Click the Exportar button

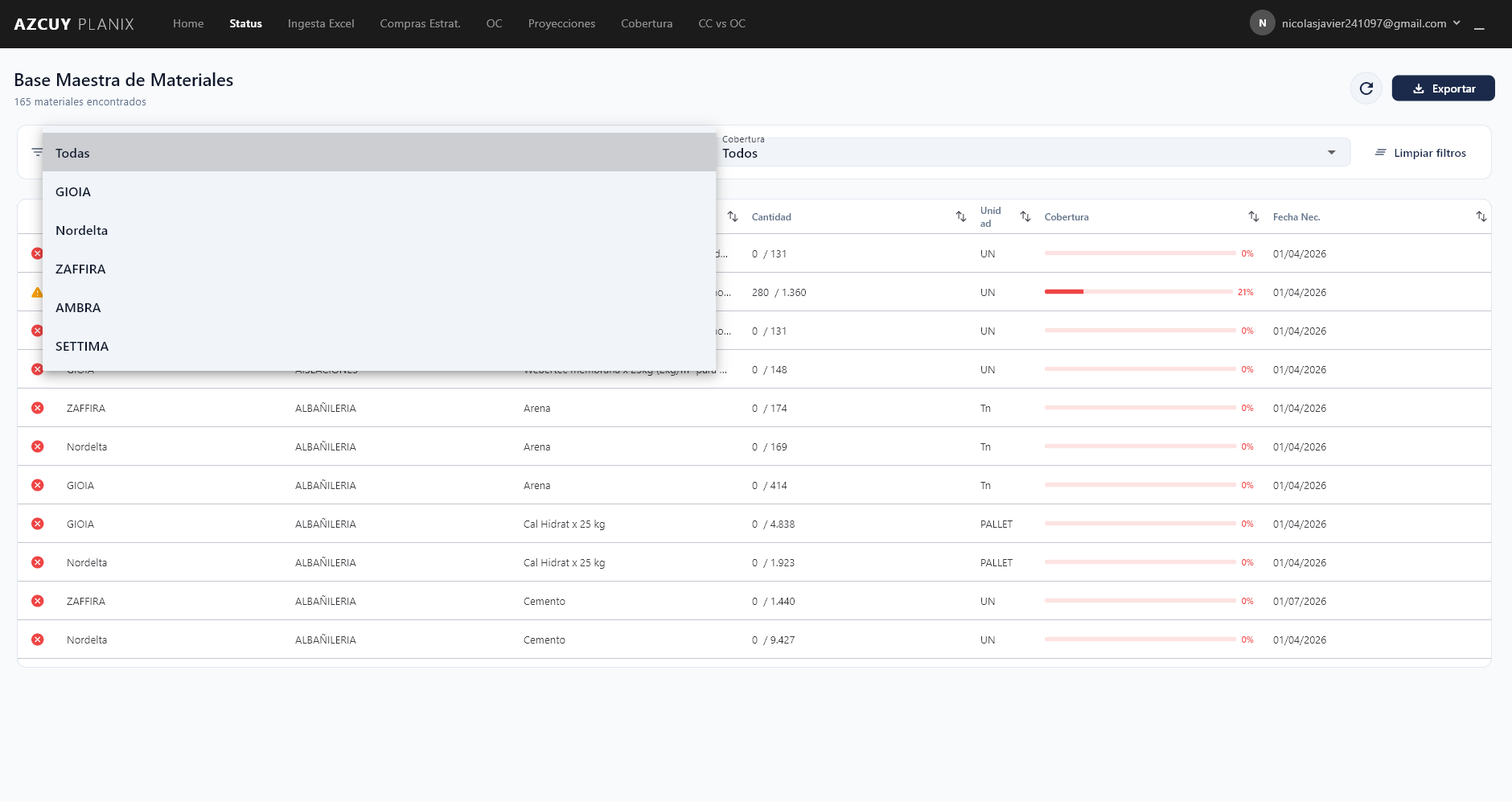click(1443, 88)
